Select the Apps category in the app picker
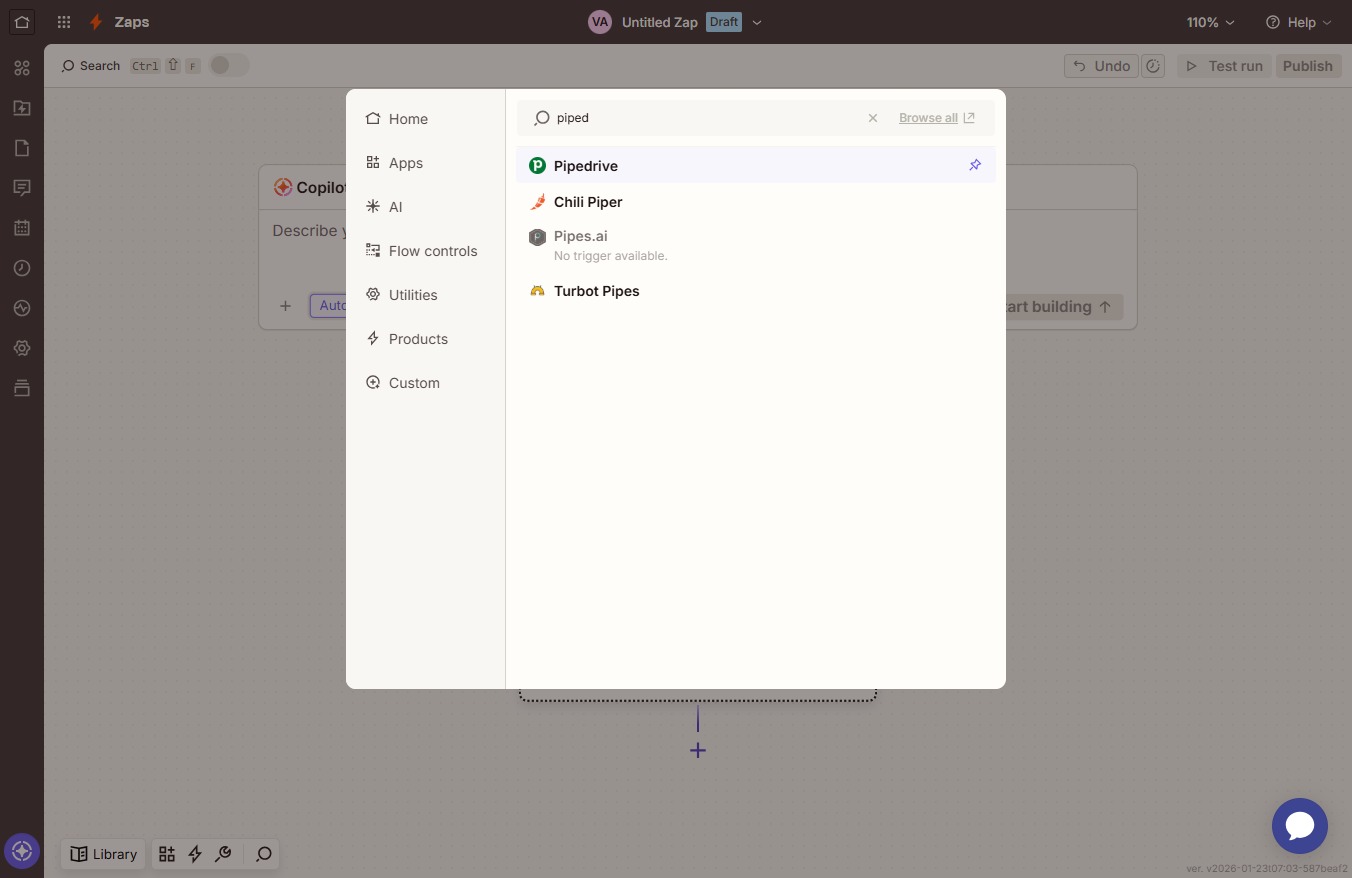The image size is (1352, 878). pos(426,163)
